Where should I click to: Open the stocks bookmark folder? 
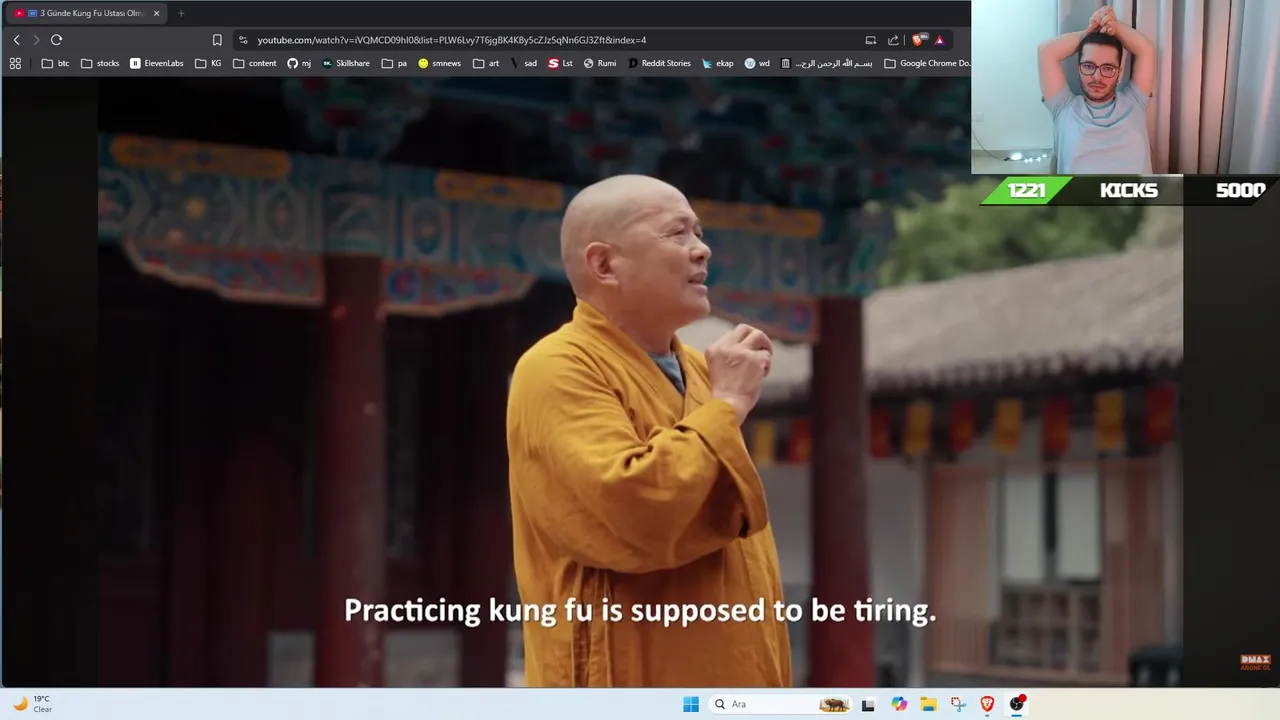point(100,63)
